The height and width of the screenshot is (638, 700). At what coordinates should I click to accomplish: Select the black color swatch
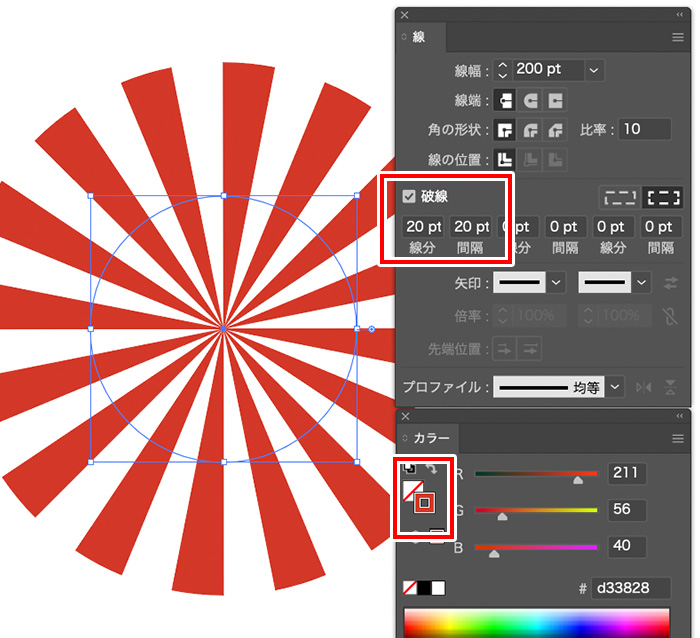(x=424, y=588)
